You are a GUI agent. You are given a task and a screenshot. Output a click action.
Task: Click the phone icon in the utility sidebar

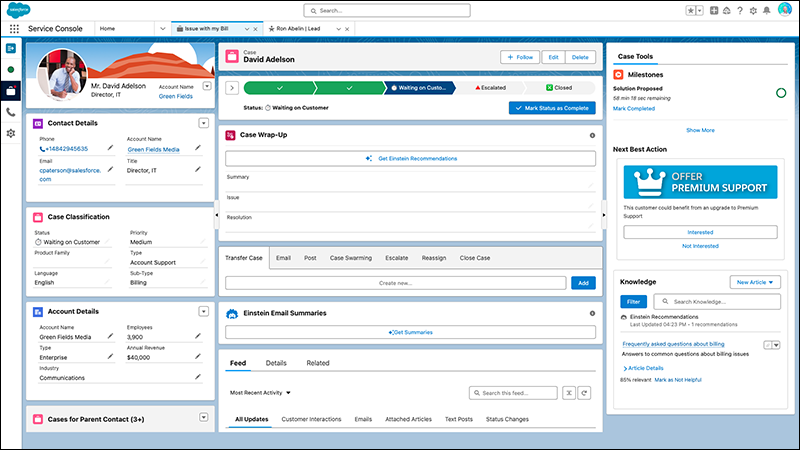coord(11,112)
